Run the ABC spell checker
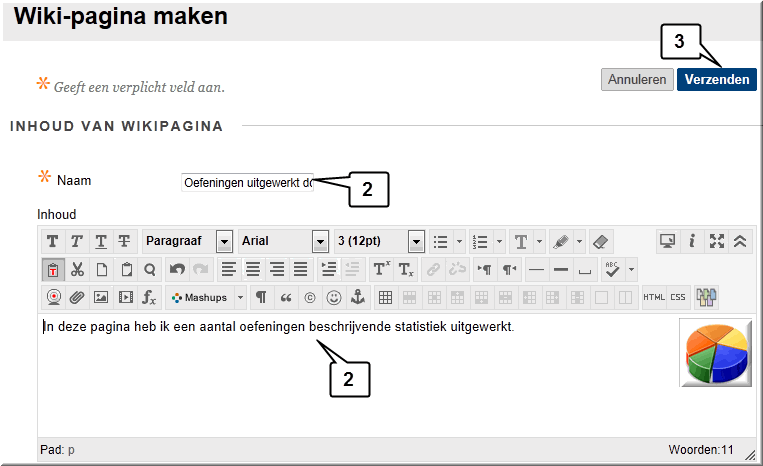763x466 pixels. click(x=612, y=269)
